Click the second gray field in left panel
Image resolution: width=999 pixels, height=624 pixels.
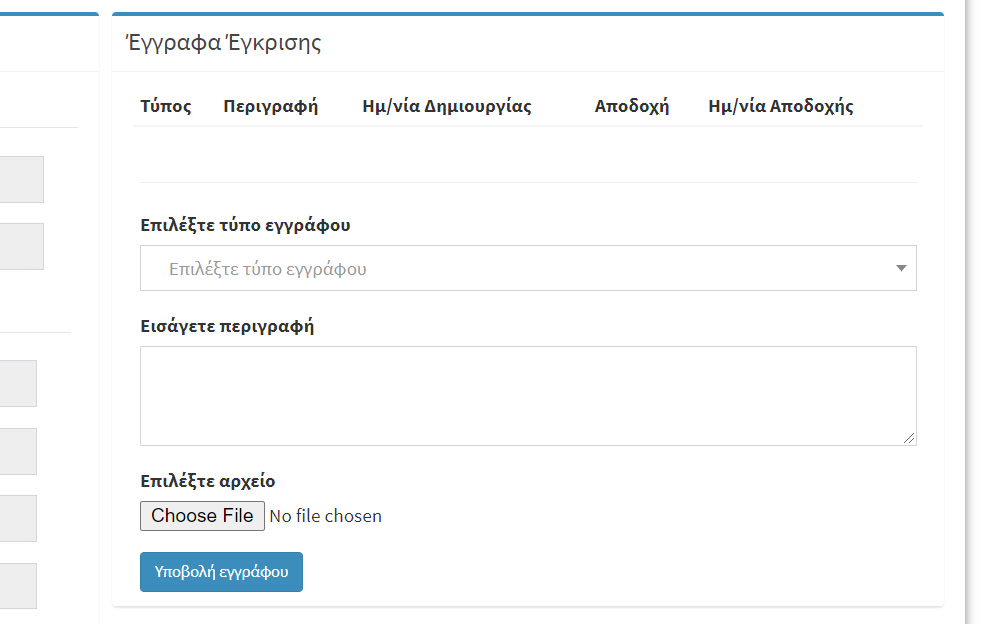[x=22, y=246]
